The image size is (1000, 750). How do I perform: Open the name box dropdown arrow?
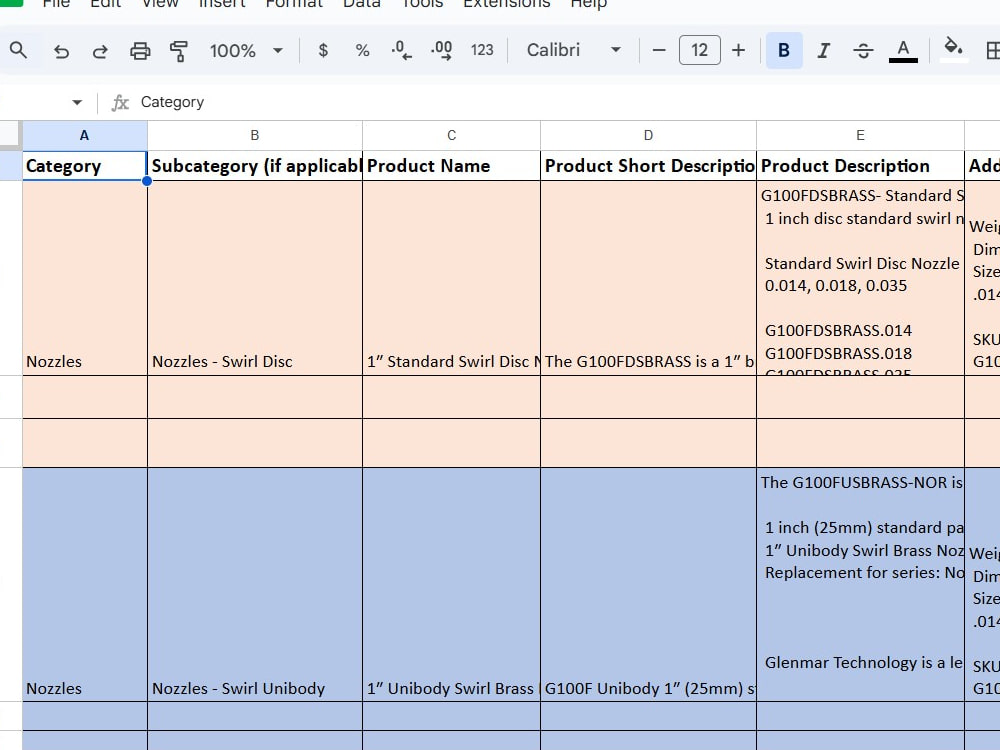[x=77, y=102]
